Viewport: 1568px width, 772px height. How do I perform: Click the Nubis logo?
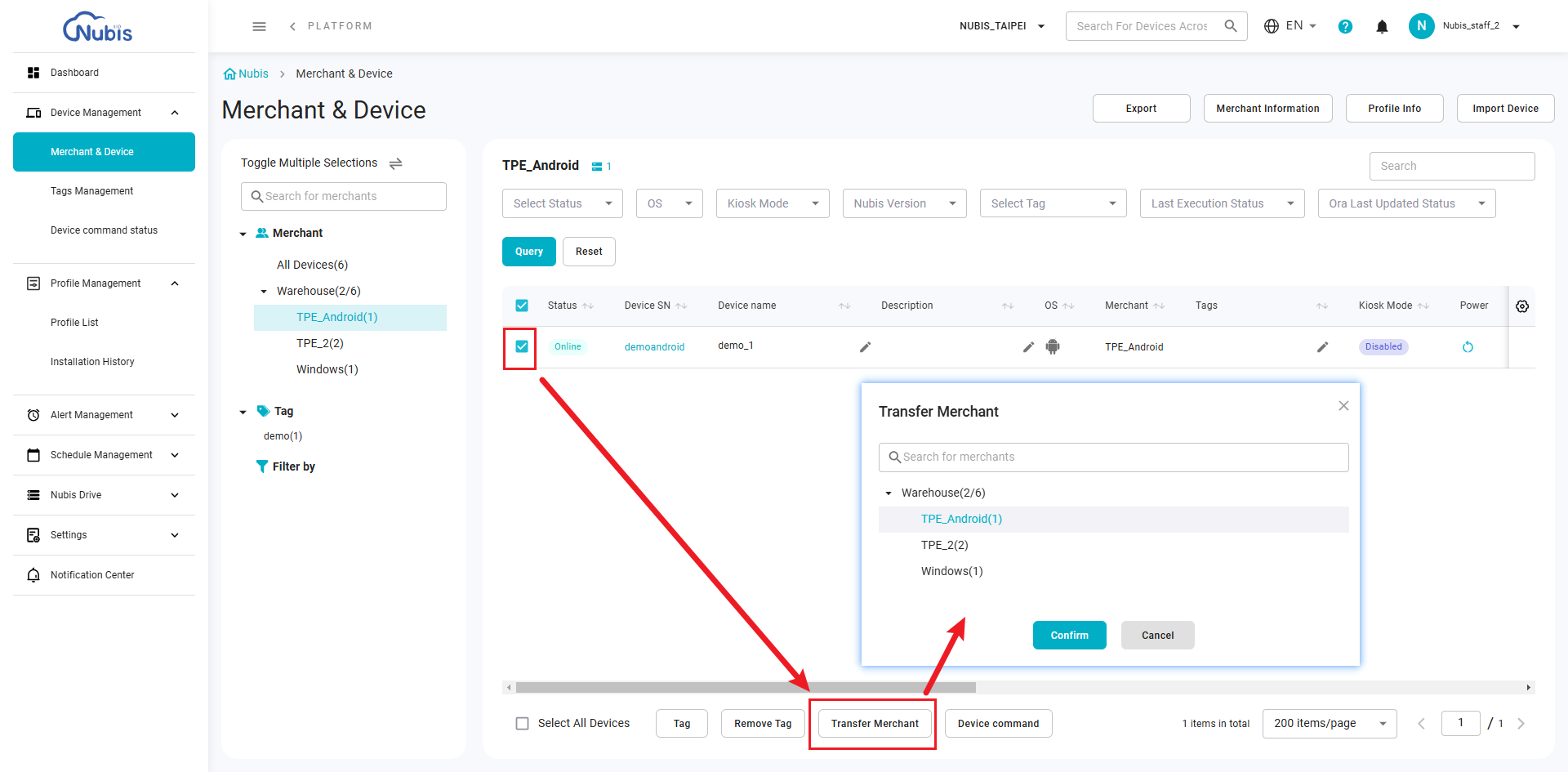[x=97, y=27]
